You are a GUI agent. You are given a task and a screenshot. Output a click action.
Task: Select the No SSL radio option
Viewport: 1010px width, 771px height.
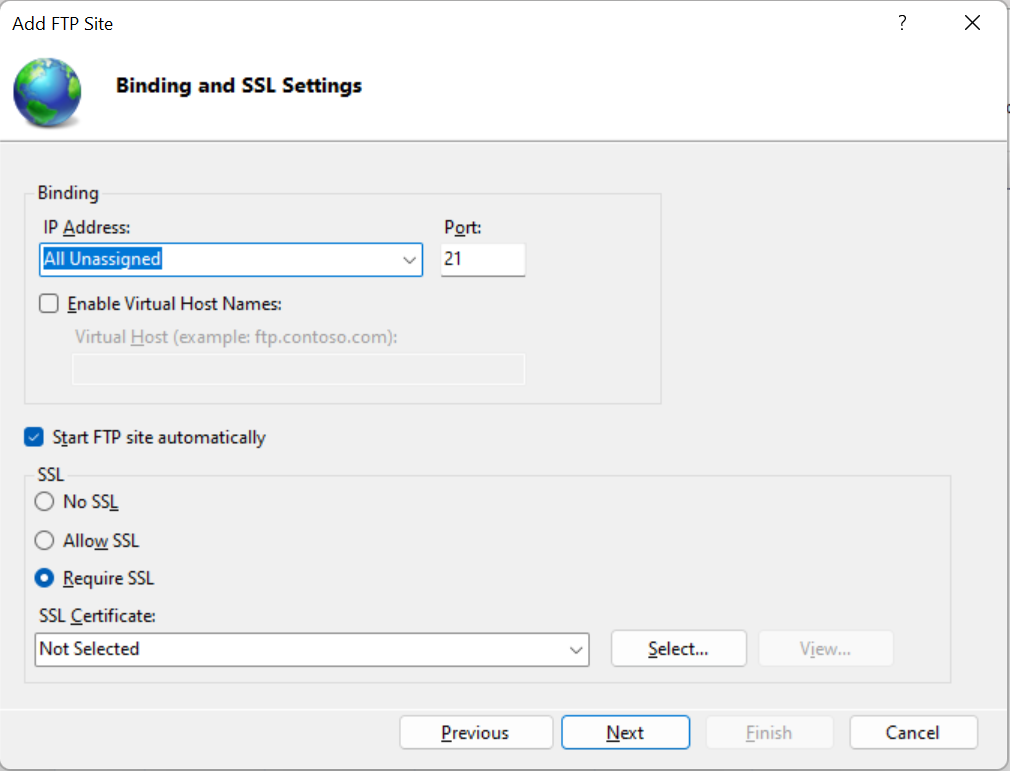click(x=45, y=502)
